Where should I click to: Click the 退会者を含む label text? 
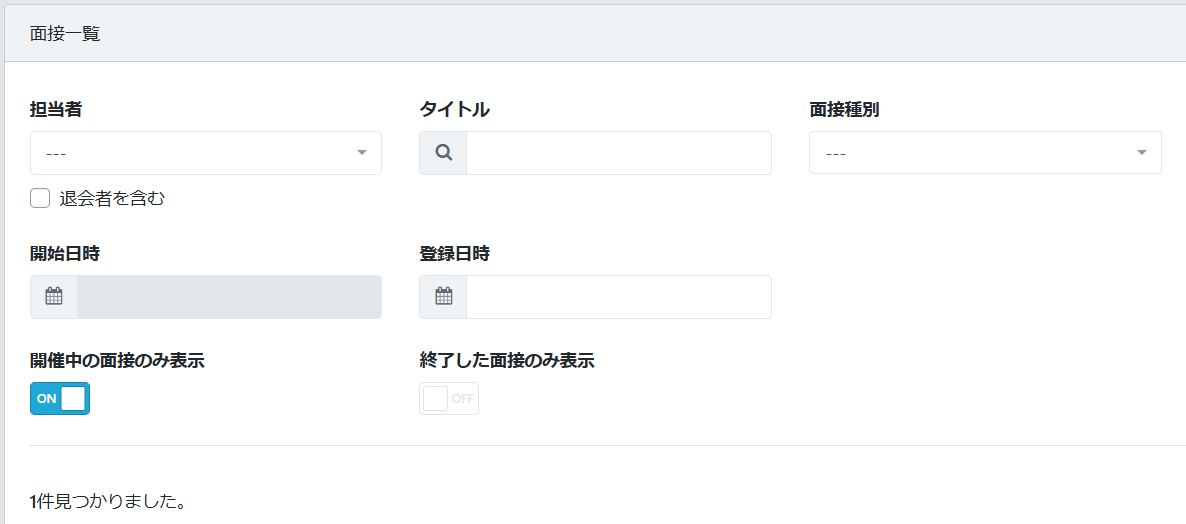point(112,198)
